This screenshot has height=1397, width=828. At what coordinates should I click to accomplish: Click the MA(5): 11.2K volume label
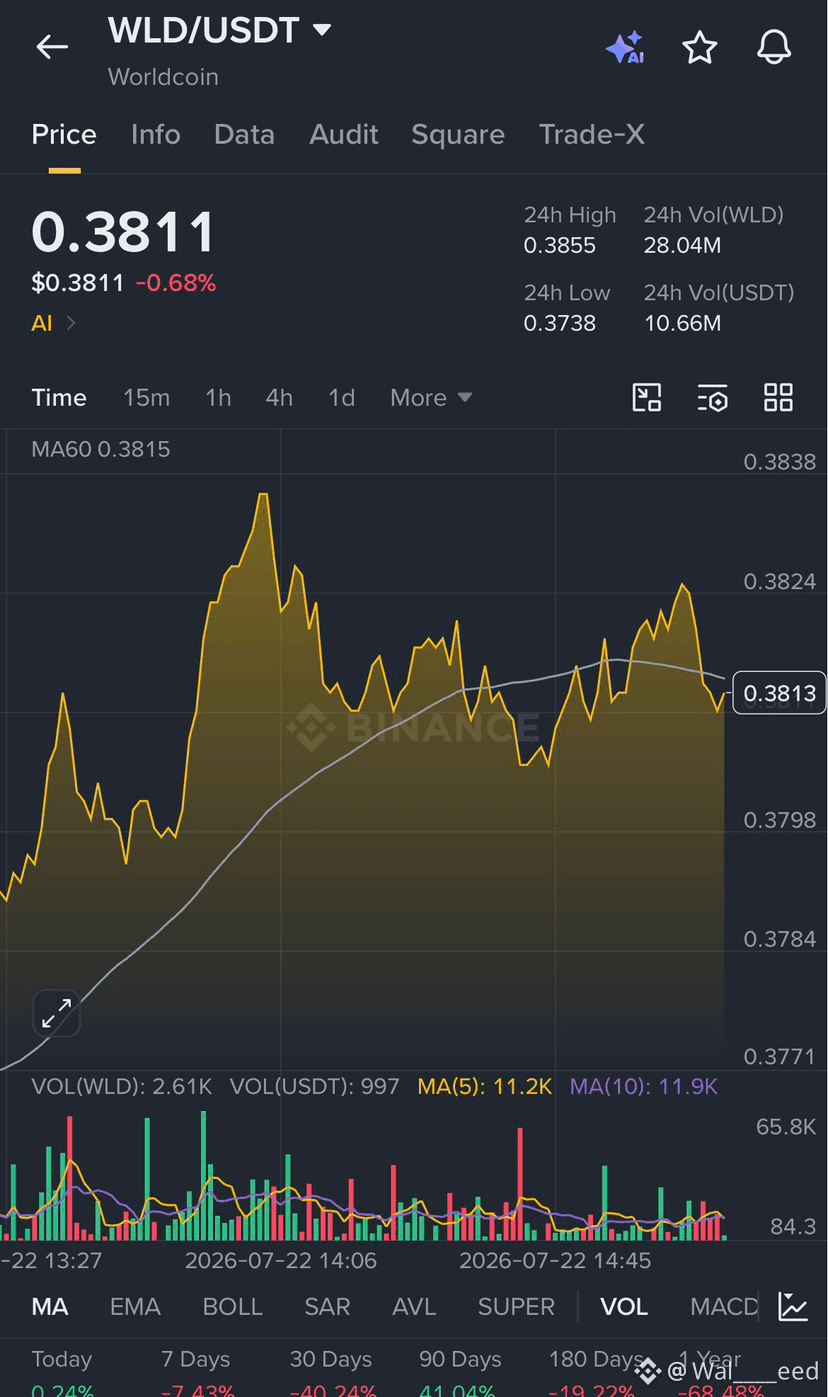(485, 1086)
